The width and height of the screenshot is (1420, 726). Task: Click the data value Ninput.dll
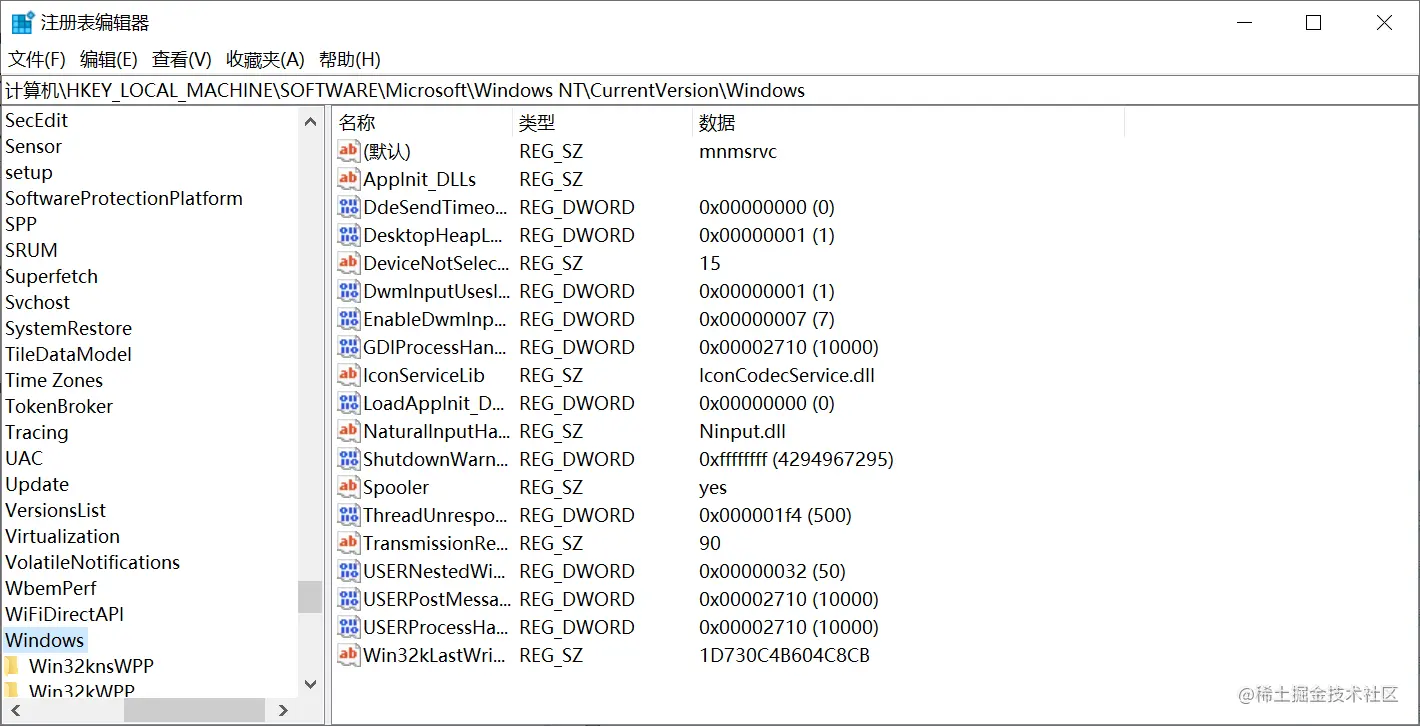point(742,431)
